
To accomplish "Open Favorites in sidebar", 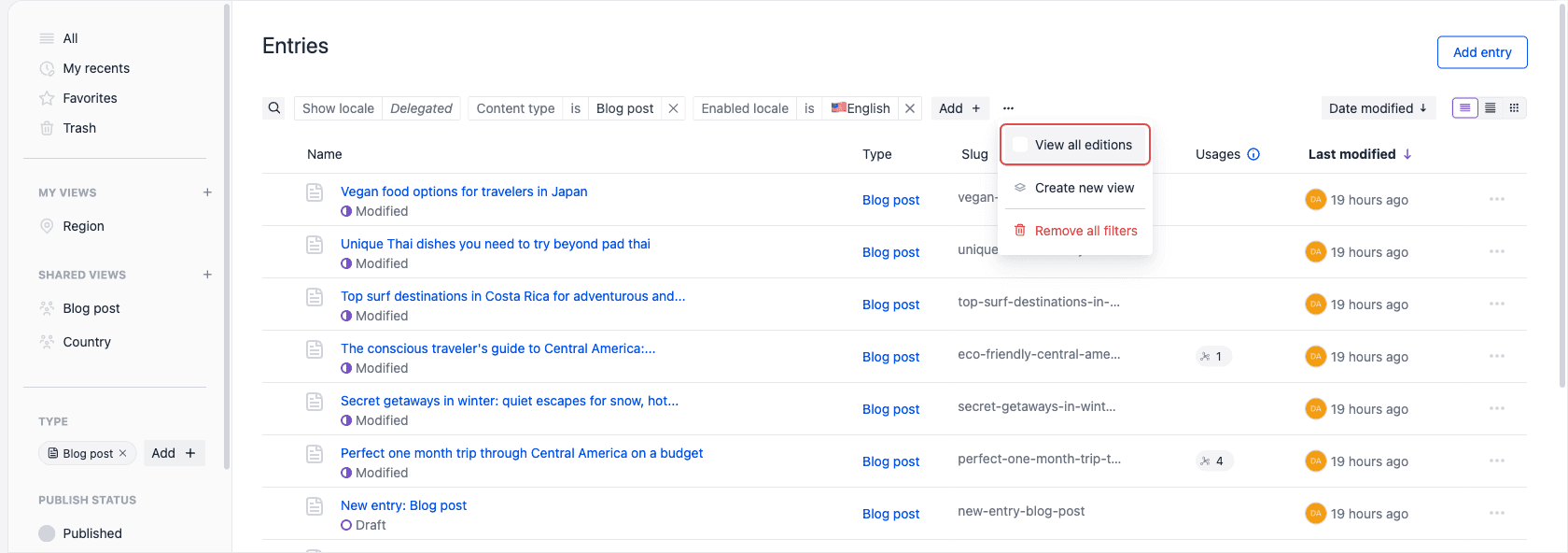I will pos(90,98).
